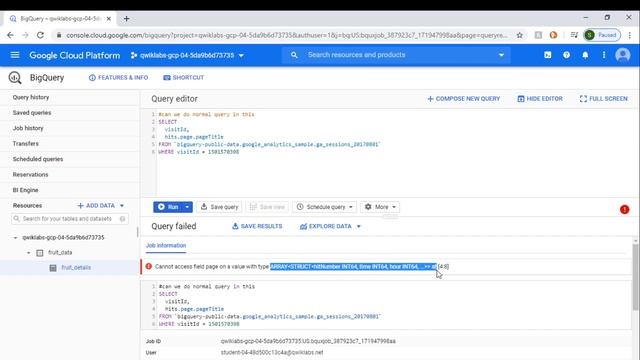Image resolution: width=640 pixels, height=360 pixels.
Task: Open the help question mark icon
Action: point(567,55)
